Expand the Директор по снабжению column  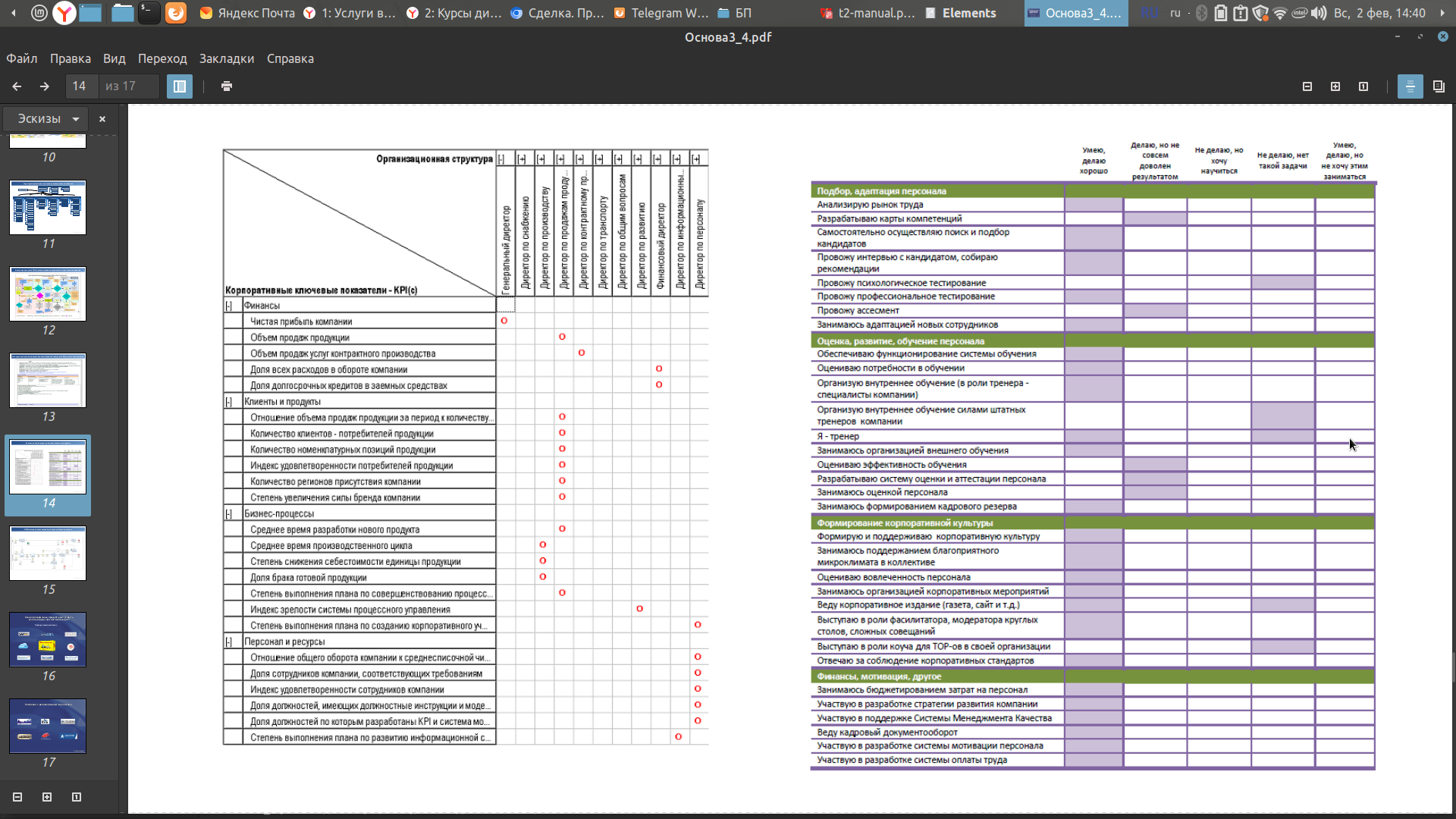pos(521,159)
